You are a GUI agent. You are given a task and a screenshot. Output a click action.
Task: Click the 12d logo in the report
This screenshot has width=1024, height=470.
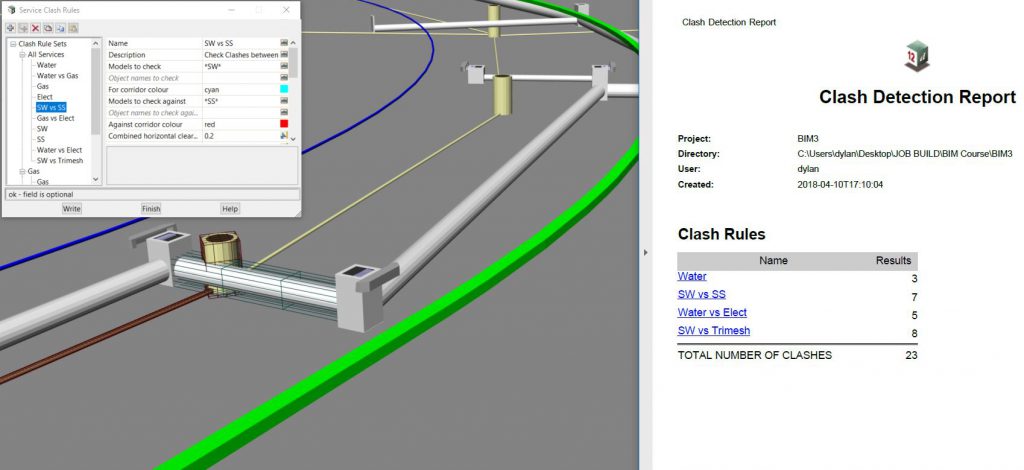pyautogui.click(x=916, y=56)
